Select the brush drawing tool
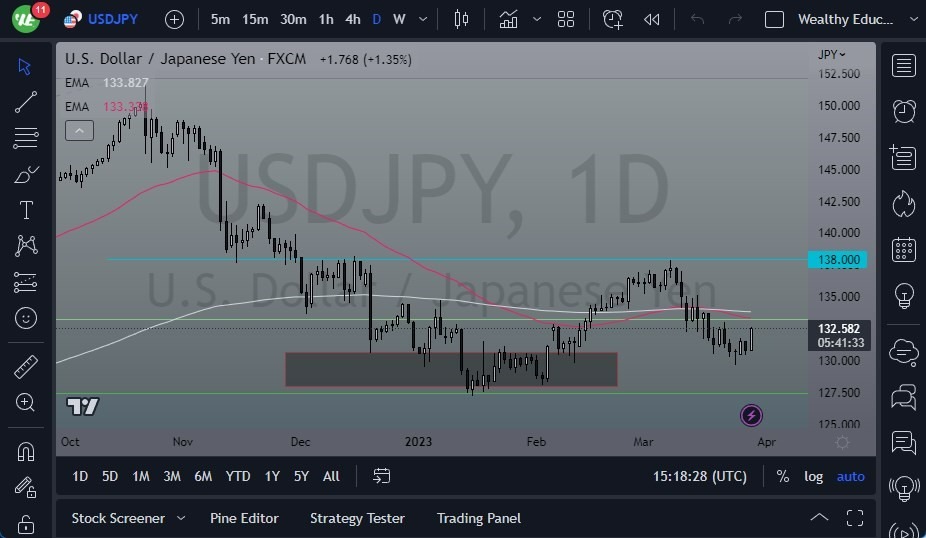The image size is (926, 538). pos(25,174)
